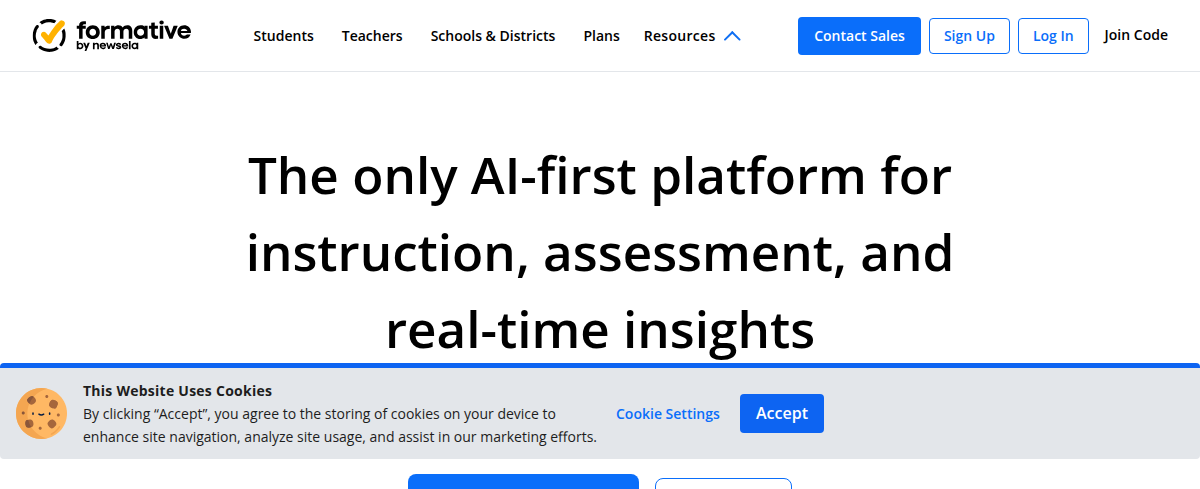Click the "This Website Uses Cookies" title

(x=177, y=391)
